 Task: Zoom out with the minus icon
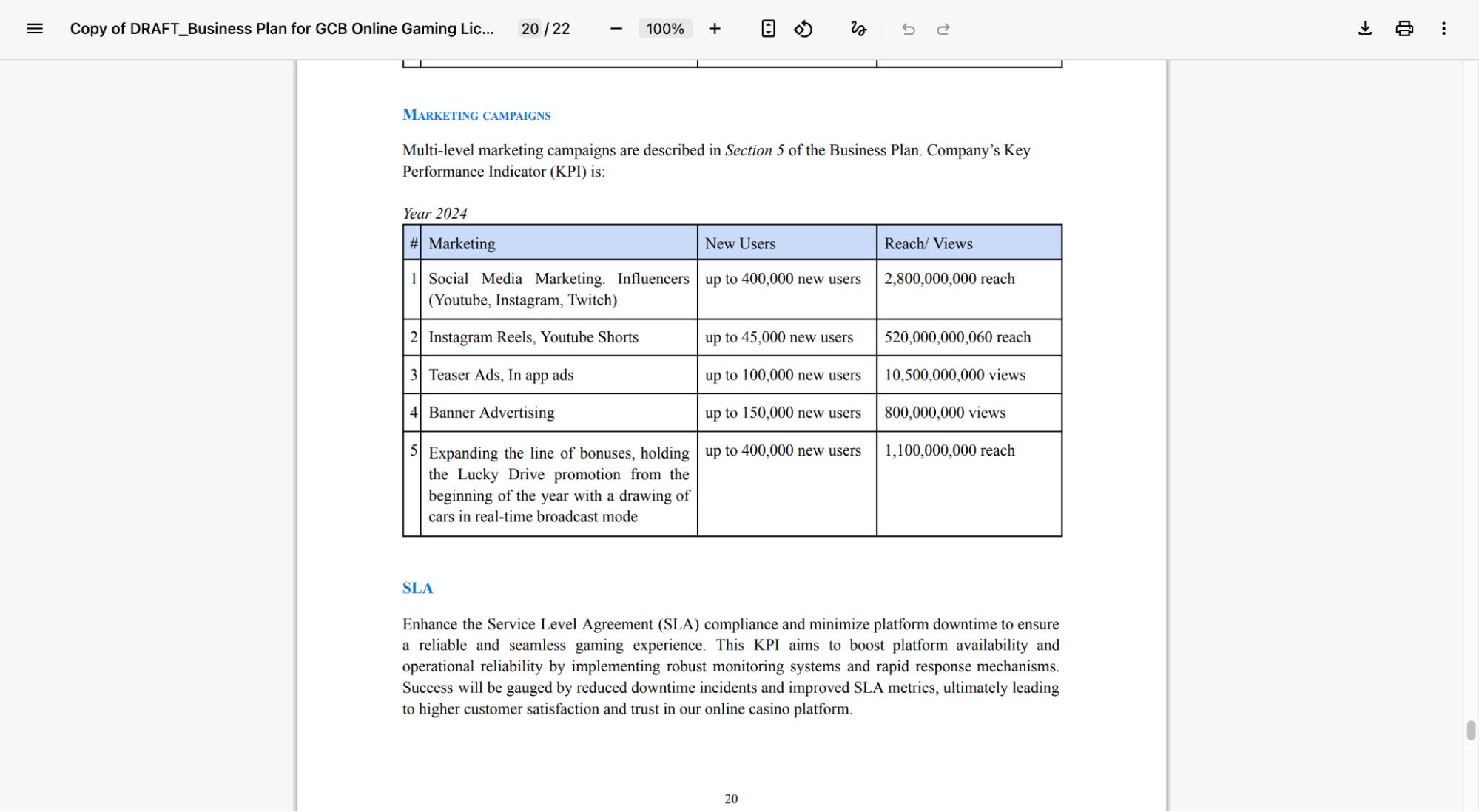616,29
